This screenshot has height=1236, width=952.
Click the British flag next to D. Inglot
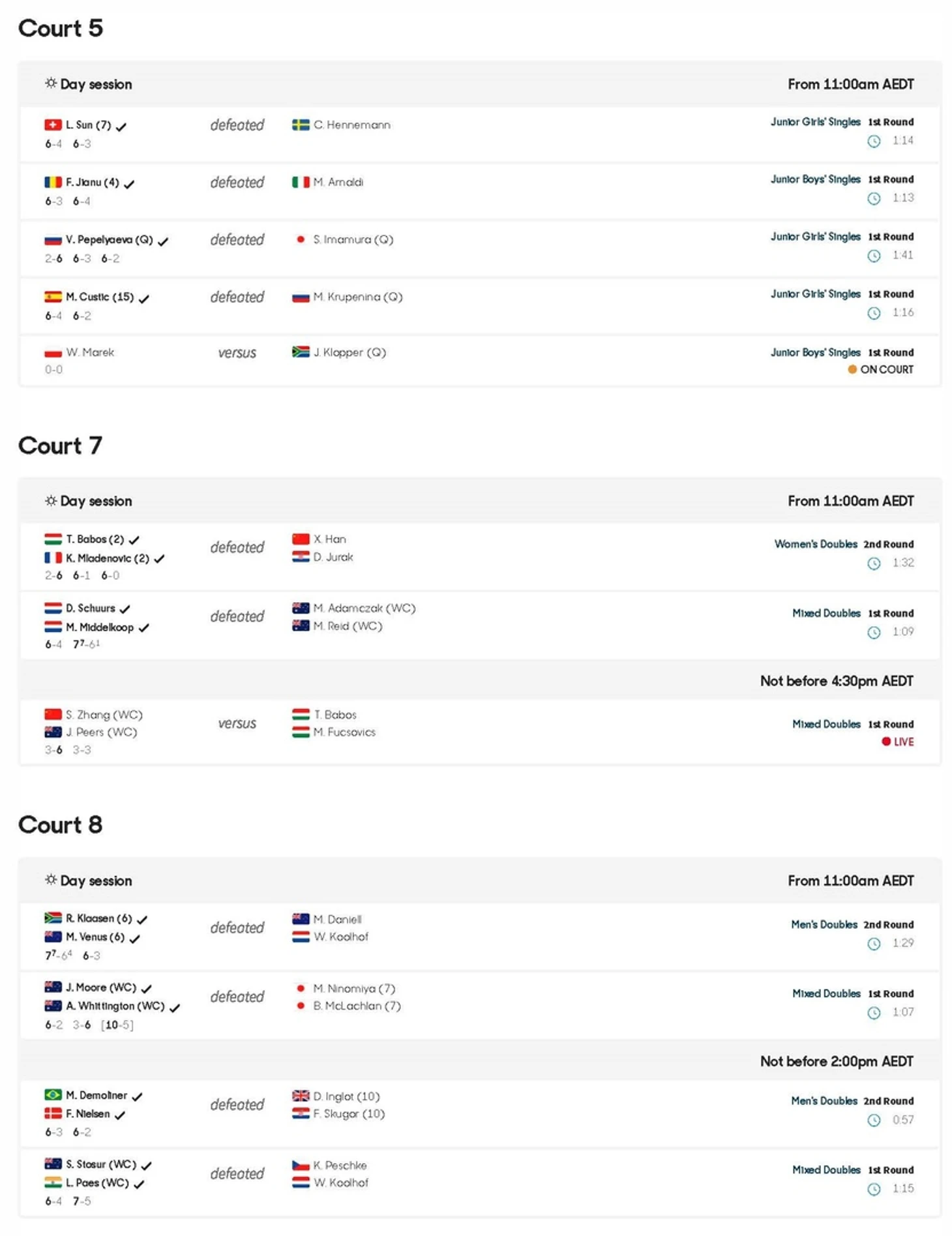point(301,1096)
